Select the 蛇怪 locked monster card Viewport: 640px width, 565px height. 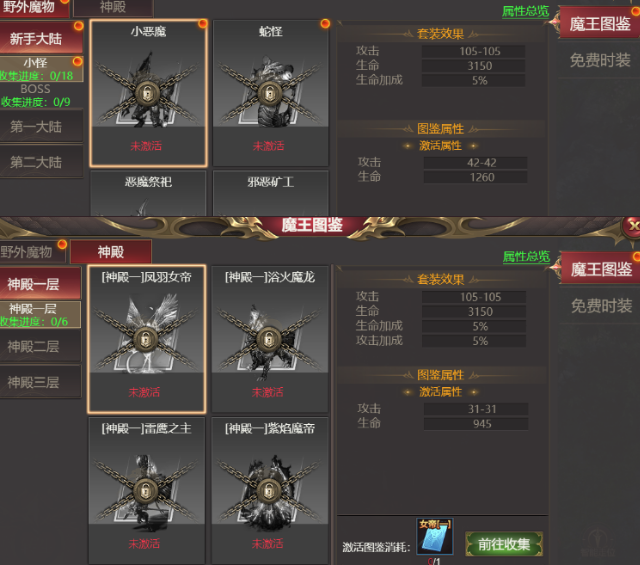271,93
